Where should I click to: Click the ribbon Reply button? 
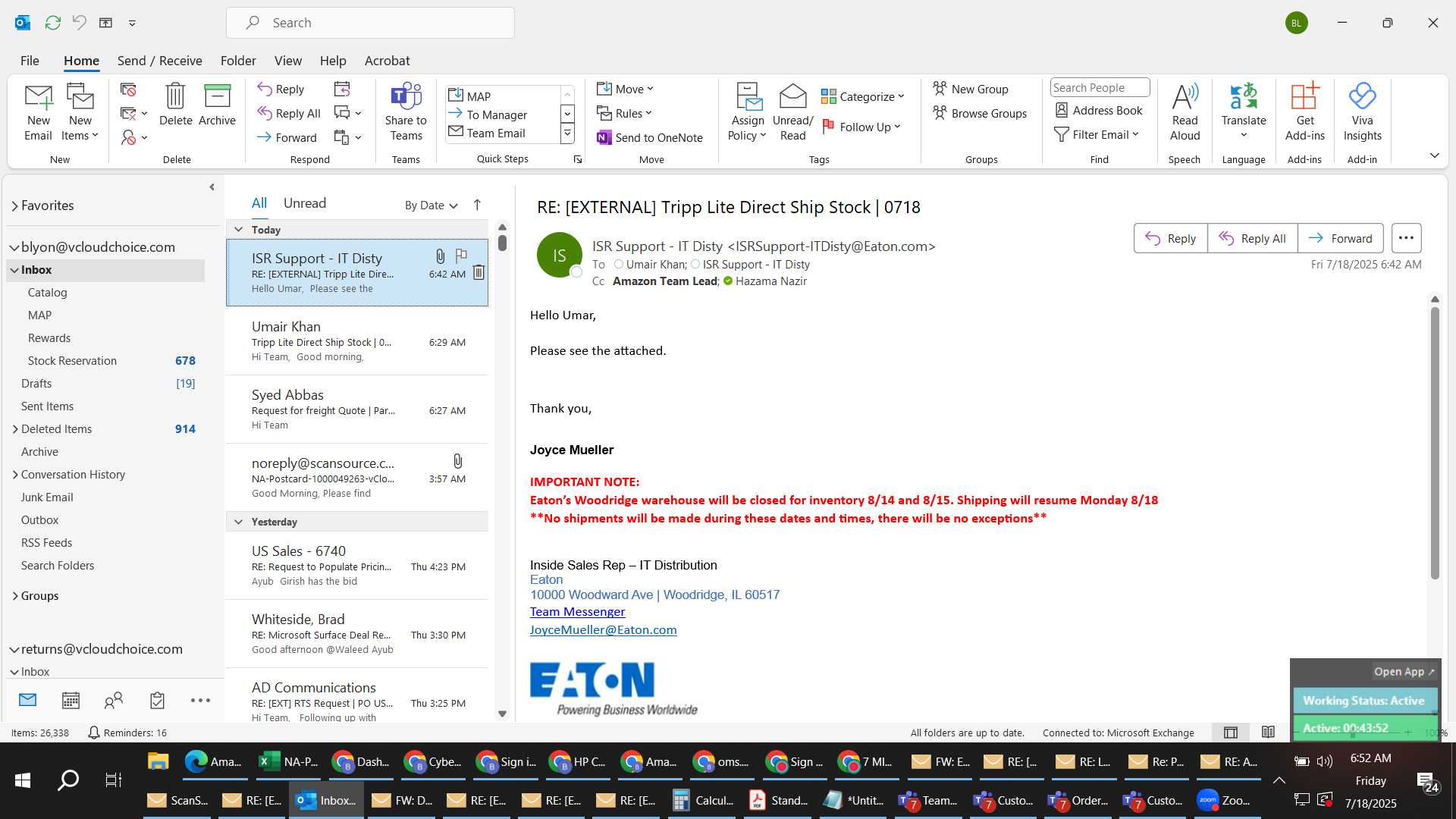pos(281,89)
